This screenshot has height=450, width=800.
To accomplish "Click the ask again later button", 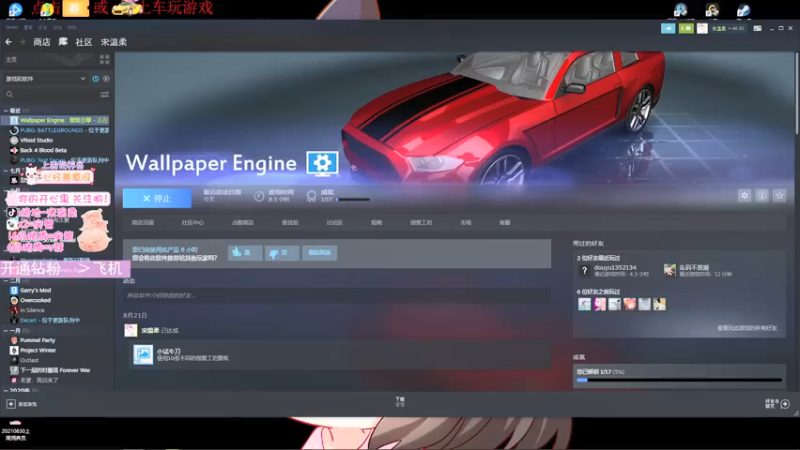I will 319,253.
